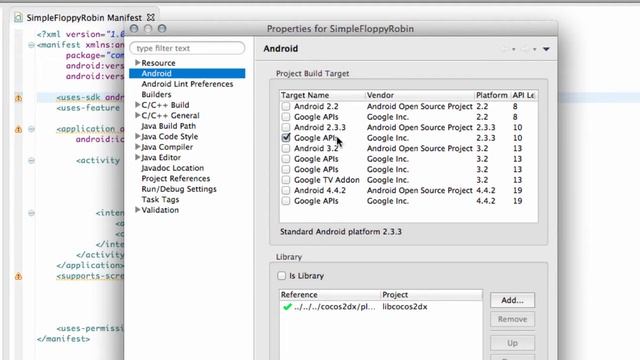Check Google APIs platform 2.2 checkbox
Screen dimensions: 640x360
point(286,117)
